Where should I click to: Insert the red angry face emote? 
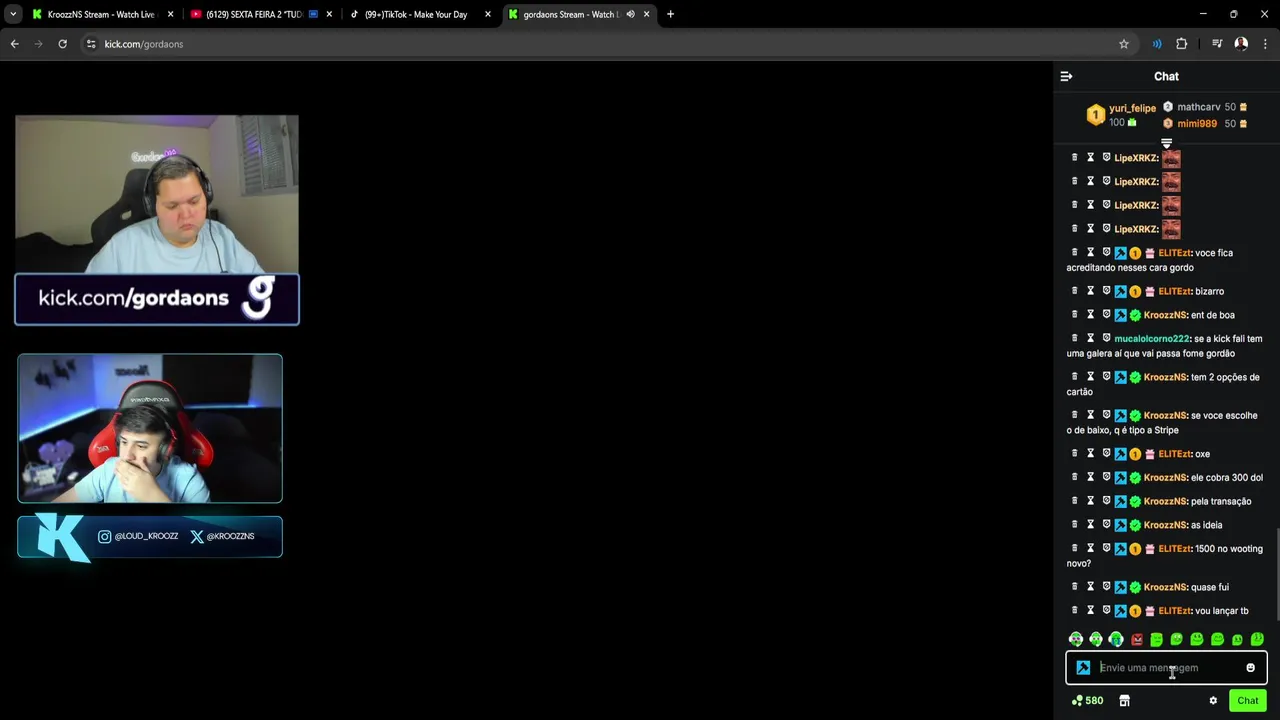[x=1136, y=639]
